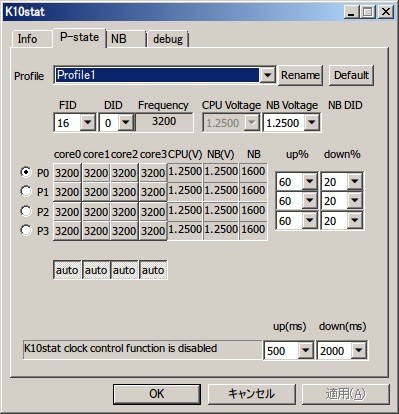399x414 pixels.
Task: Minimize the K10stat window
Action: click(x=351, y=12)
